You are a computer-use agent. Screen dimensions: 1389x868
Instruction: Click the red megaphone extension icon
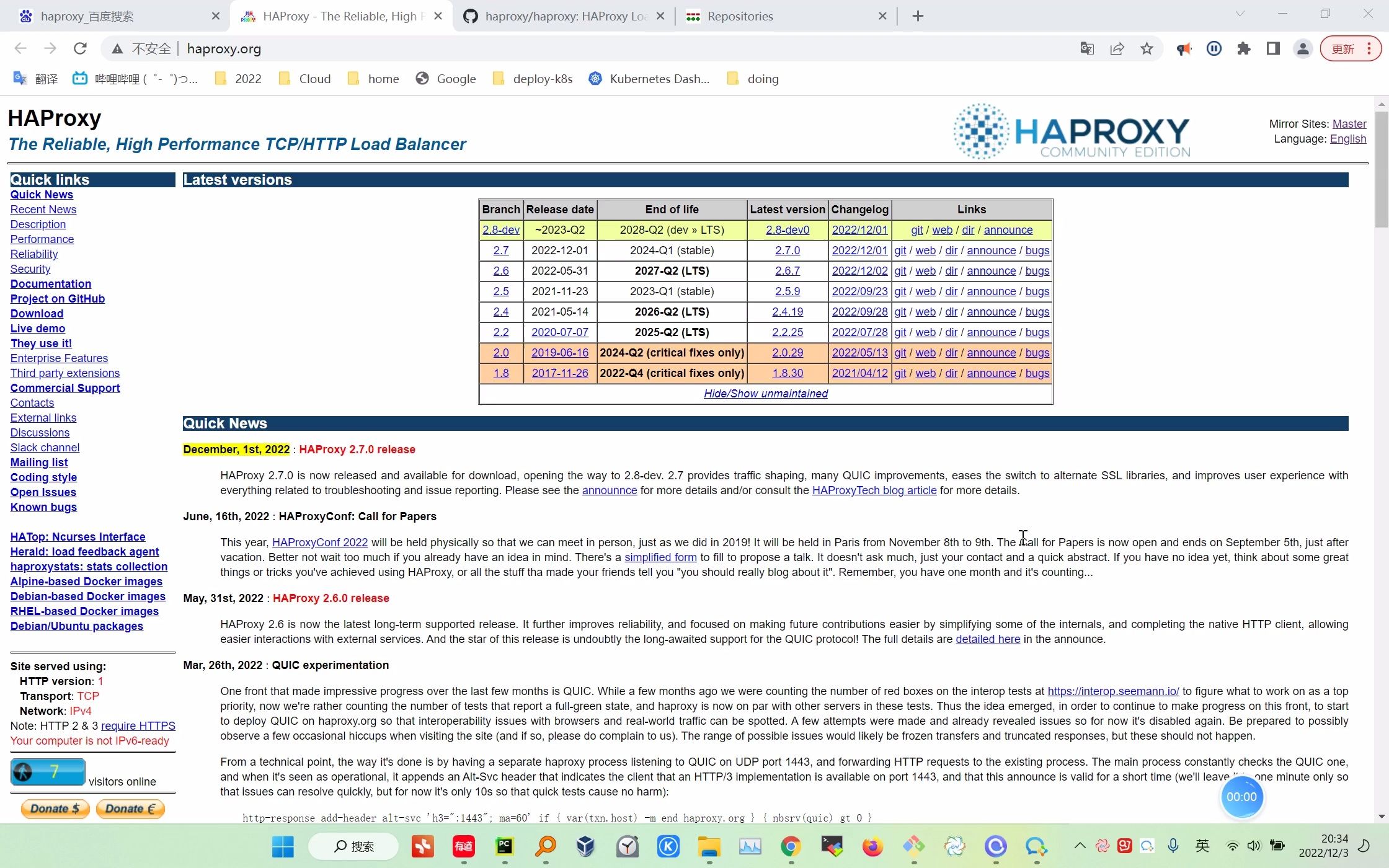[x=1184, y=48]
